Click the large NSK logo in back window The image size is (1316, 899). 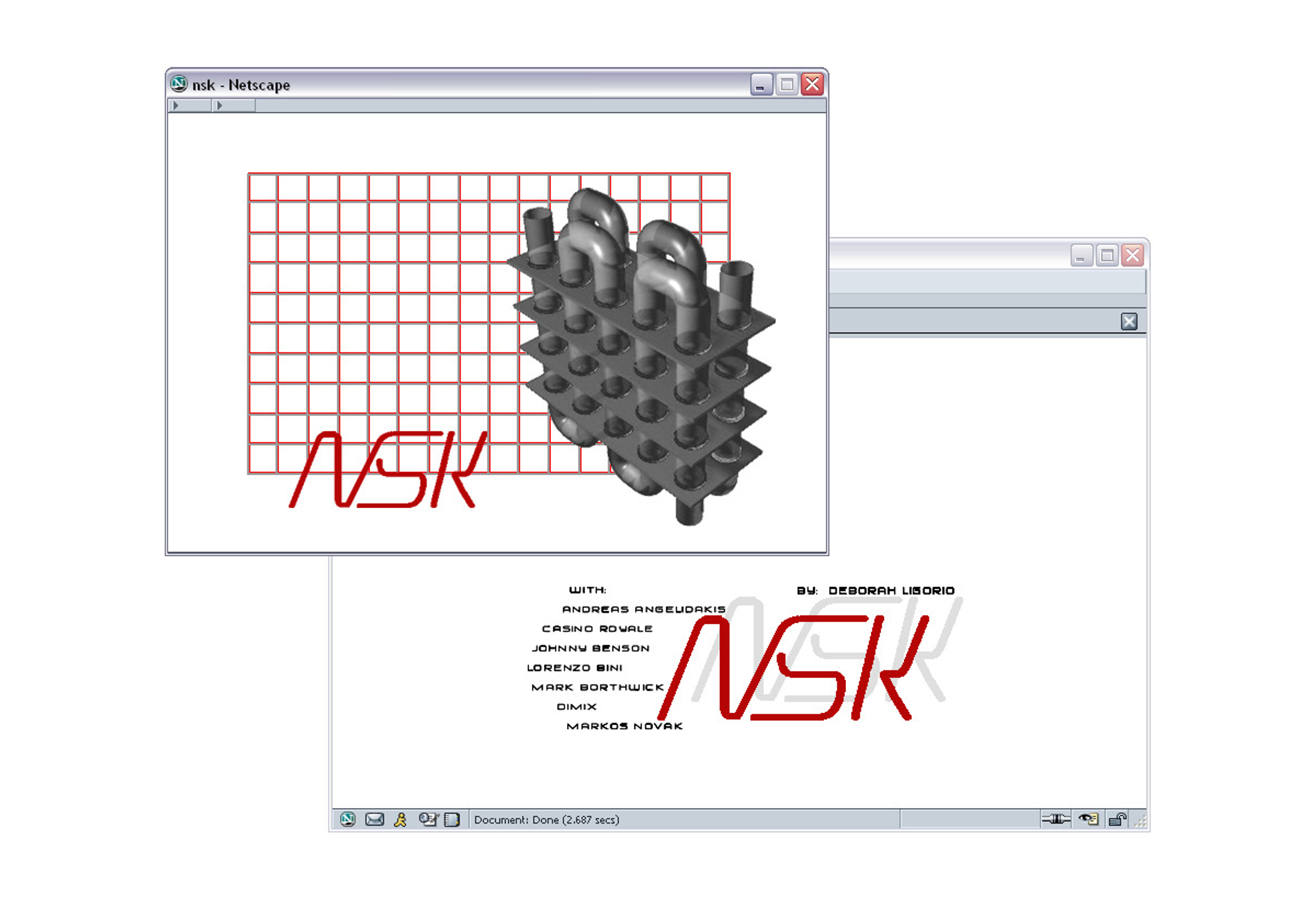click(x=793, y=668)
